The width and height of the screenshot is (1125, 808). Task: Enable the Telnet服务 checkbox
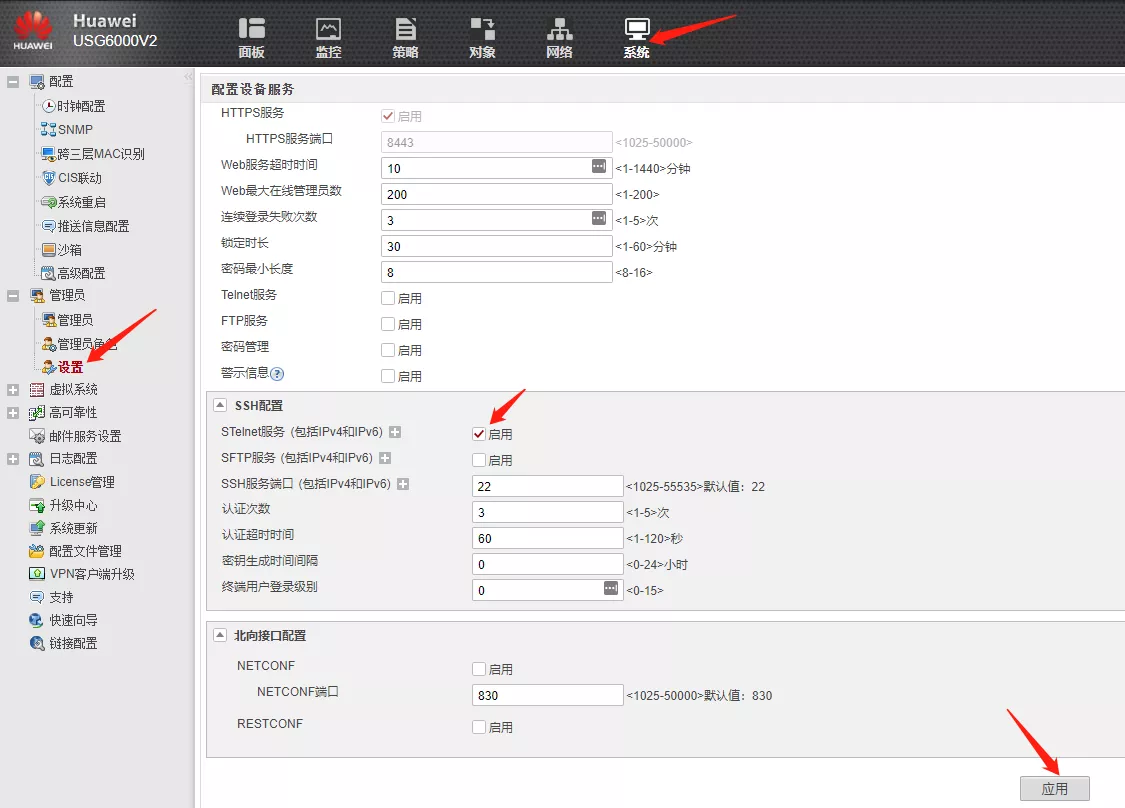coord(388,298)
